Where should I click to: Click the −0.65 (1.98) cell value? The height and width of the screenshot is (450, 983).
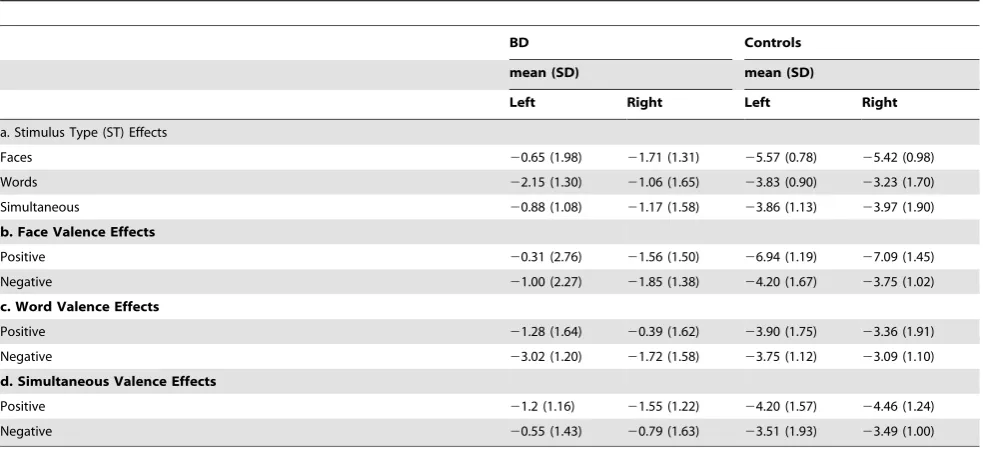(x=545, y=158)
